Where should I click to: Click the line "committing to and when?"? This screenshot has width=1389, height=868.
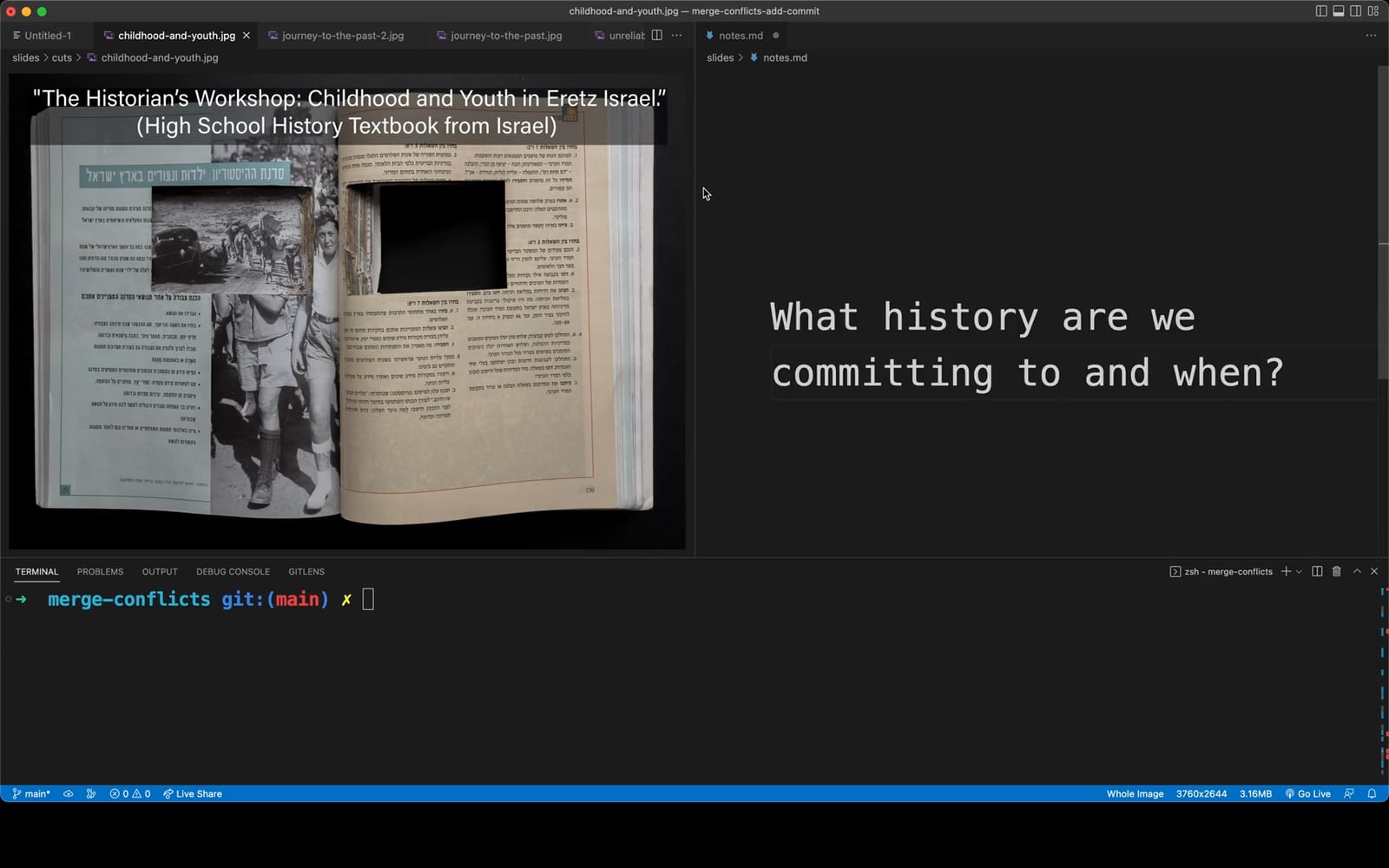pos(1028,373)
